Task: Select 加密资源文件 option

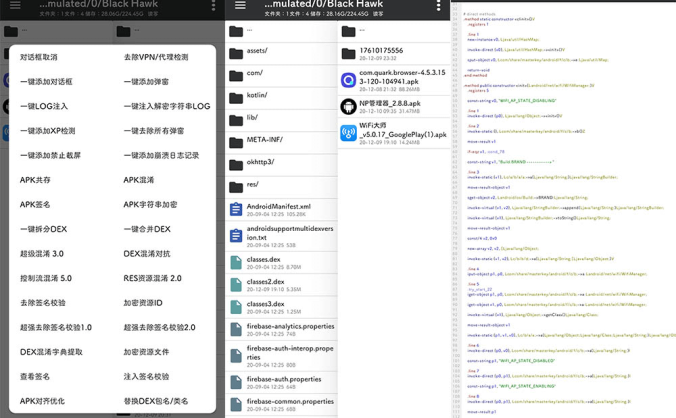Action: (147, 352)
